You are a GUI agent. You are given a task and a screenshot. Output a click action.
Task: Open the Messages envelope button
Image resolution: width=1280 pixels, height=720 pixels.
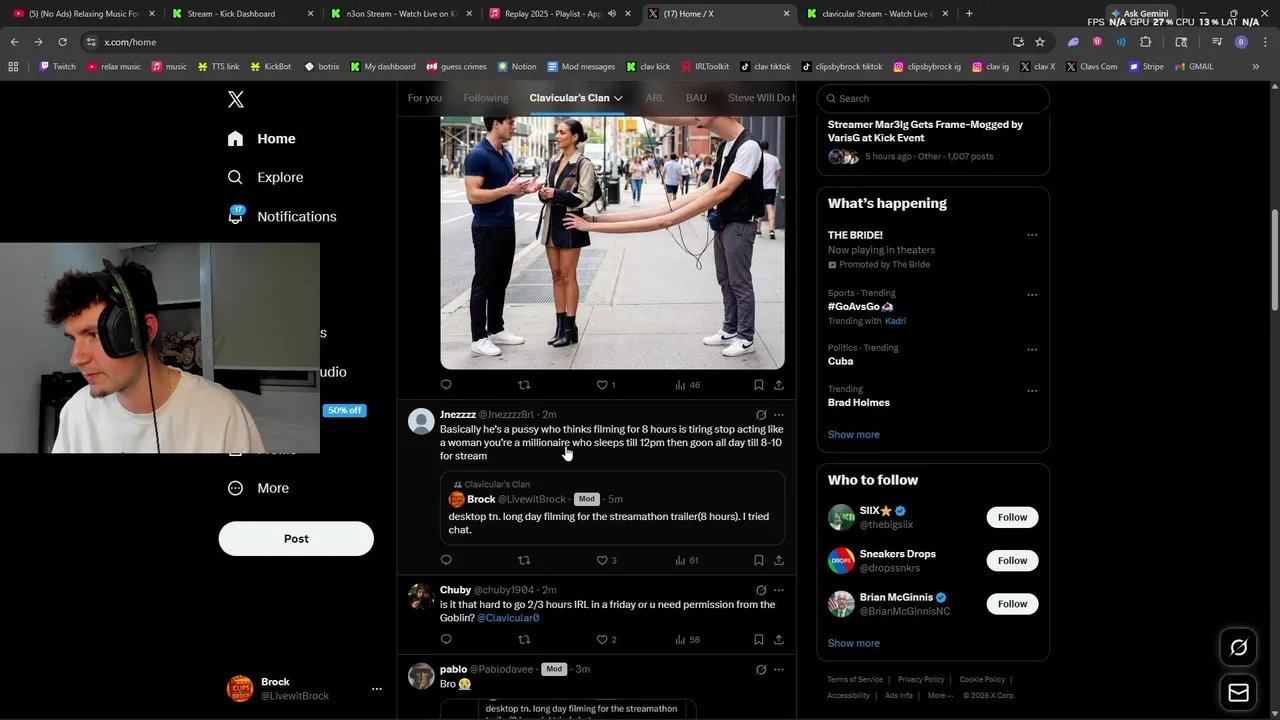(x=1238, y=692)
